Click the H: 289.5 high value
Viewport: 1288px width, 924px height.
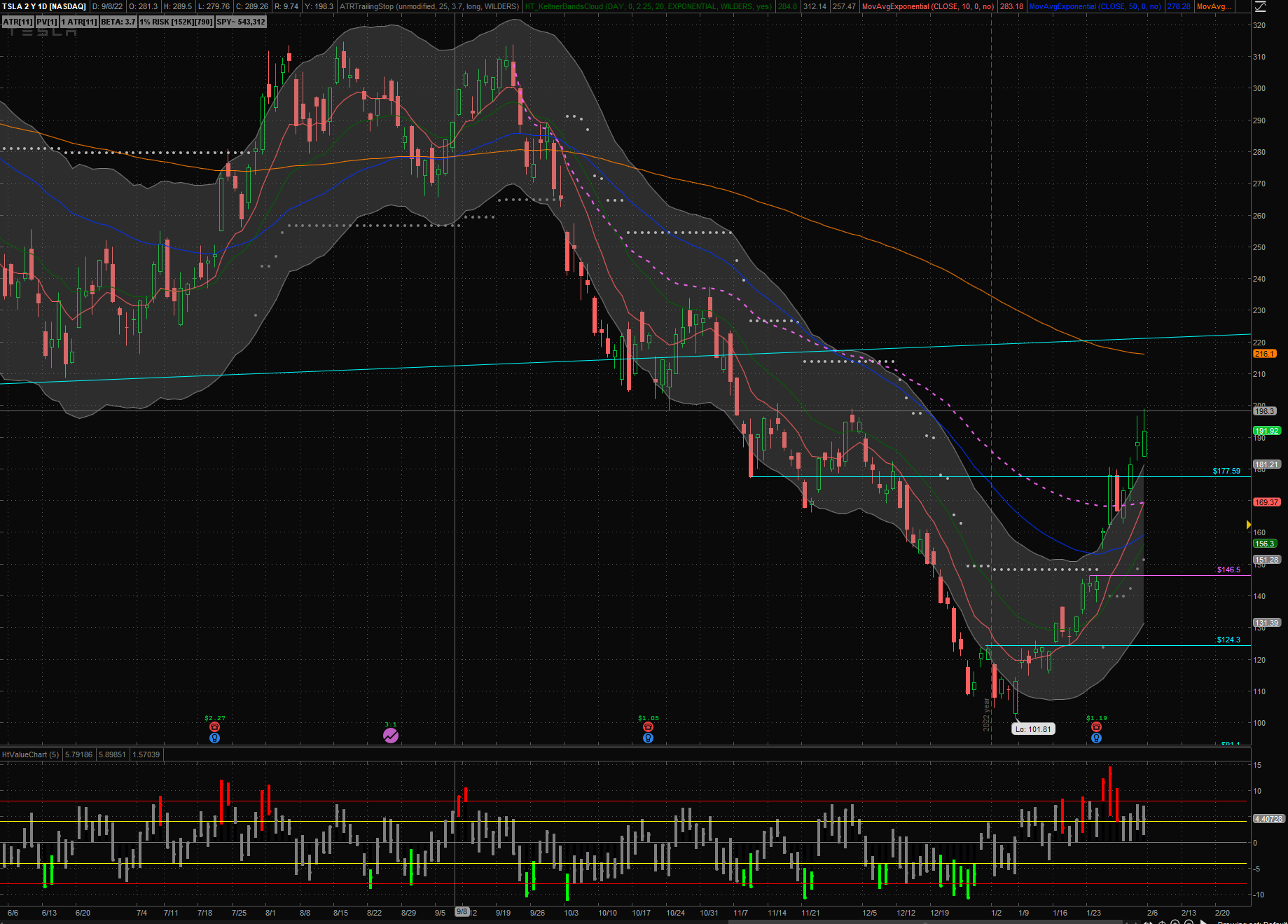[x=177, y=6]
